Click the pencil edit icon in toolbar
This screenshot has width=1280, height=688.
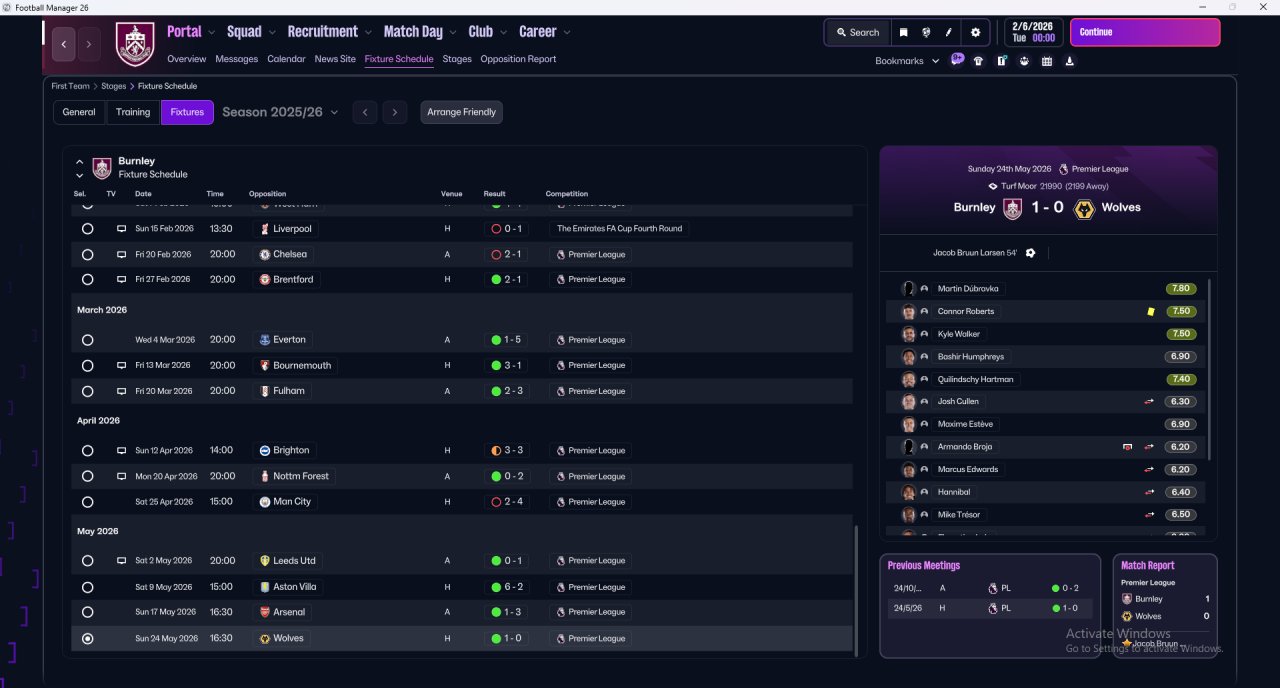coord(949,32)
